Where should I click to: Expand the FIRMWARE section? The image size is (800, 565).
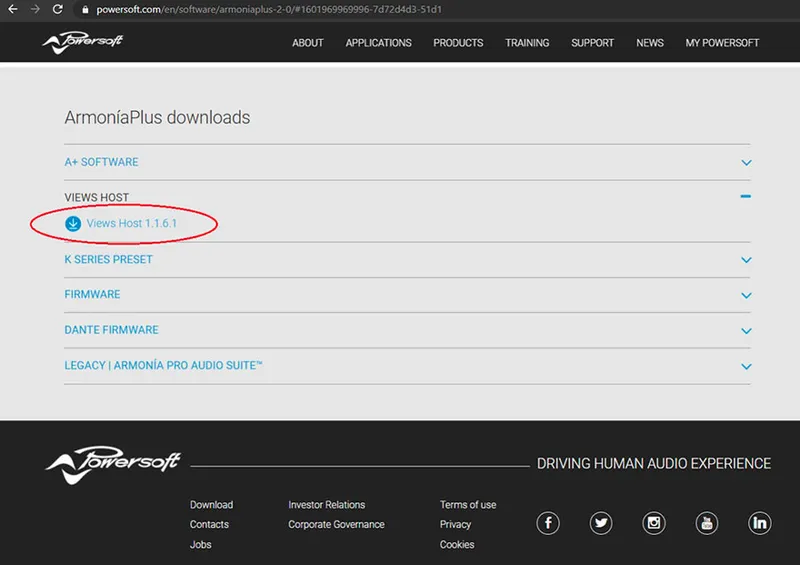point(407,295)
